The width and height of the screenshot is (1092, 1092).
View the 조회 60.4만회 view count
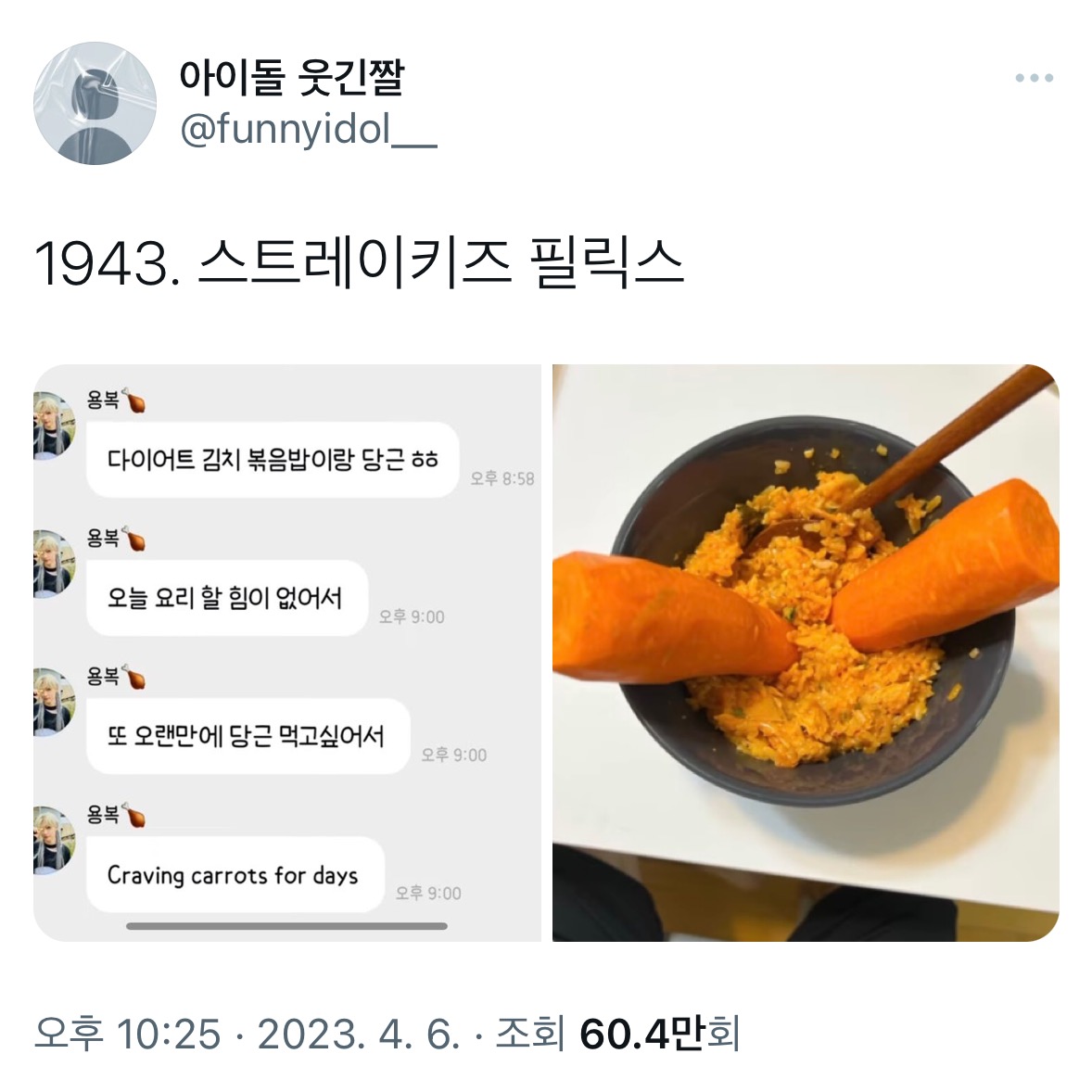[x=617, y=1033]
